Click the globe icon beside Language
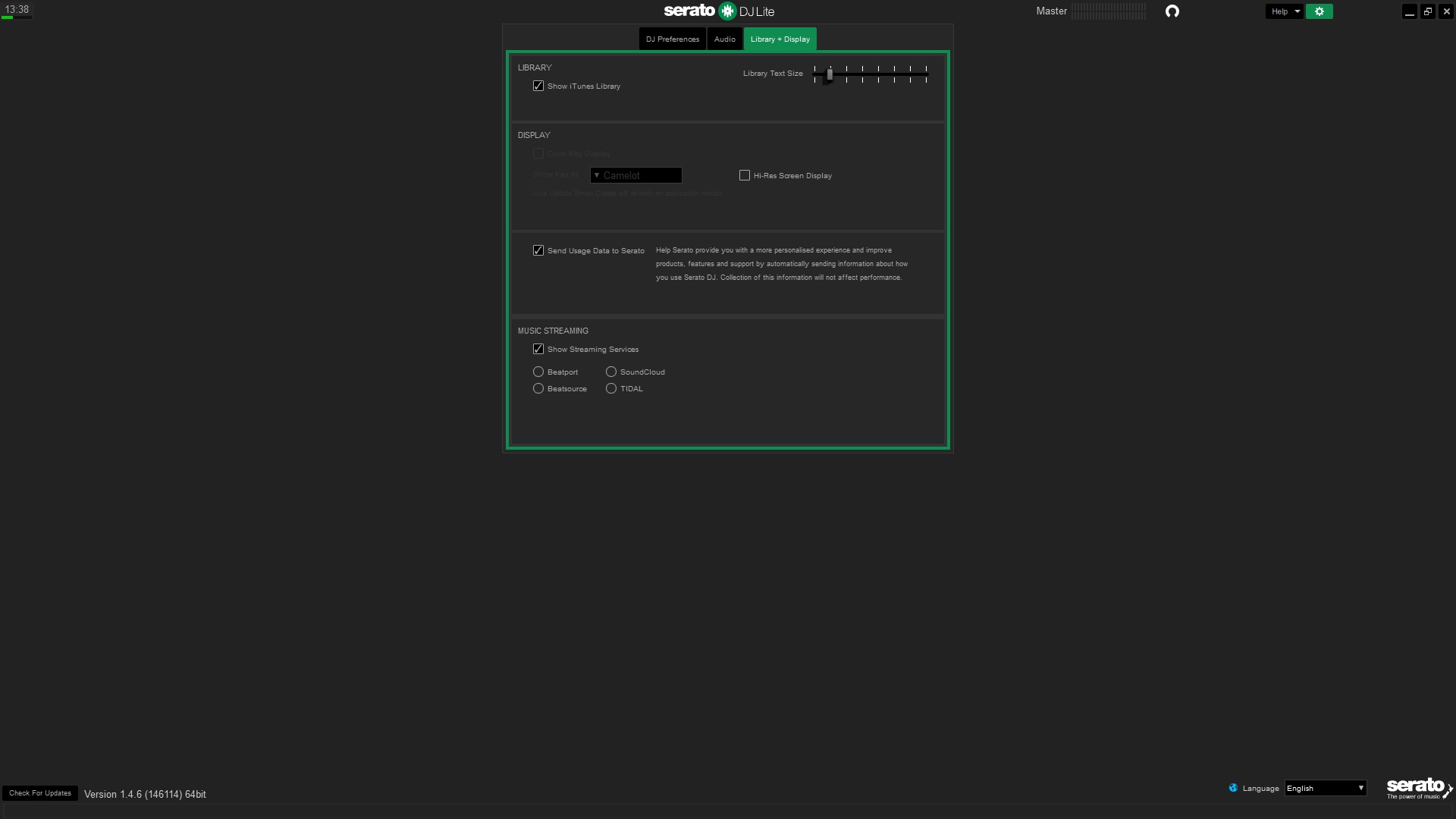This screenshot has width=1456, height=819. coord(1233,788)
